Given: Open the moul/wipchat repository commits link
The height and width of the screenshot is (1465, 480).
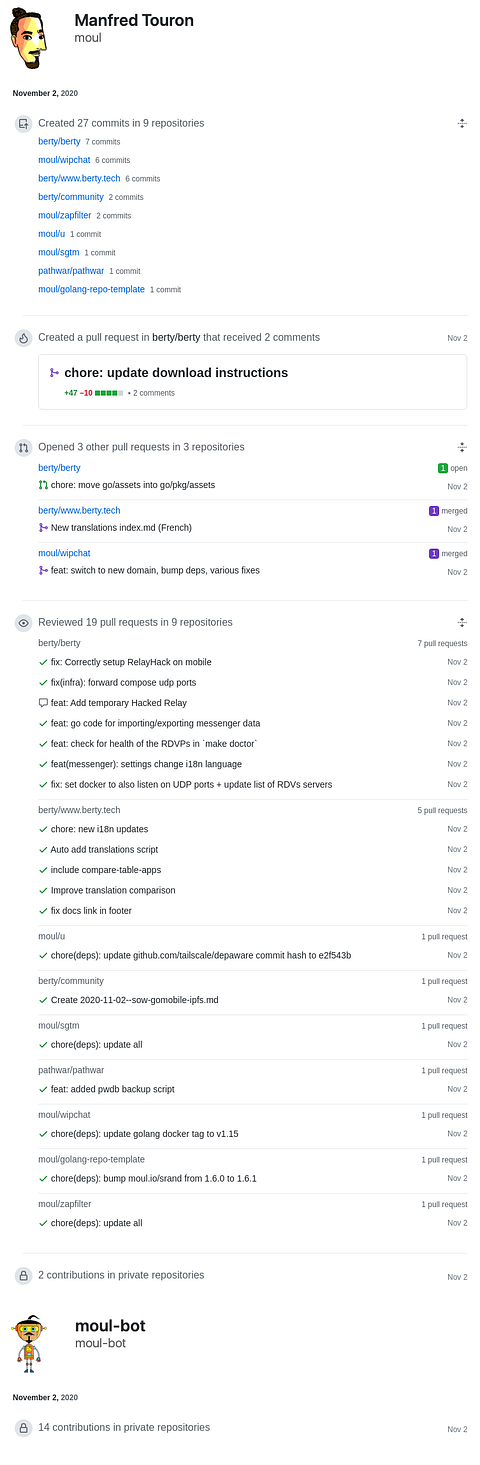Looking at the screenshot, I should pyautogui.click(x=64, y=160).
